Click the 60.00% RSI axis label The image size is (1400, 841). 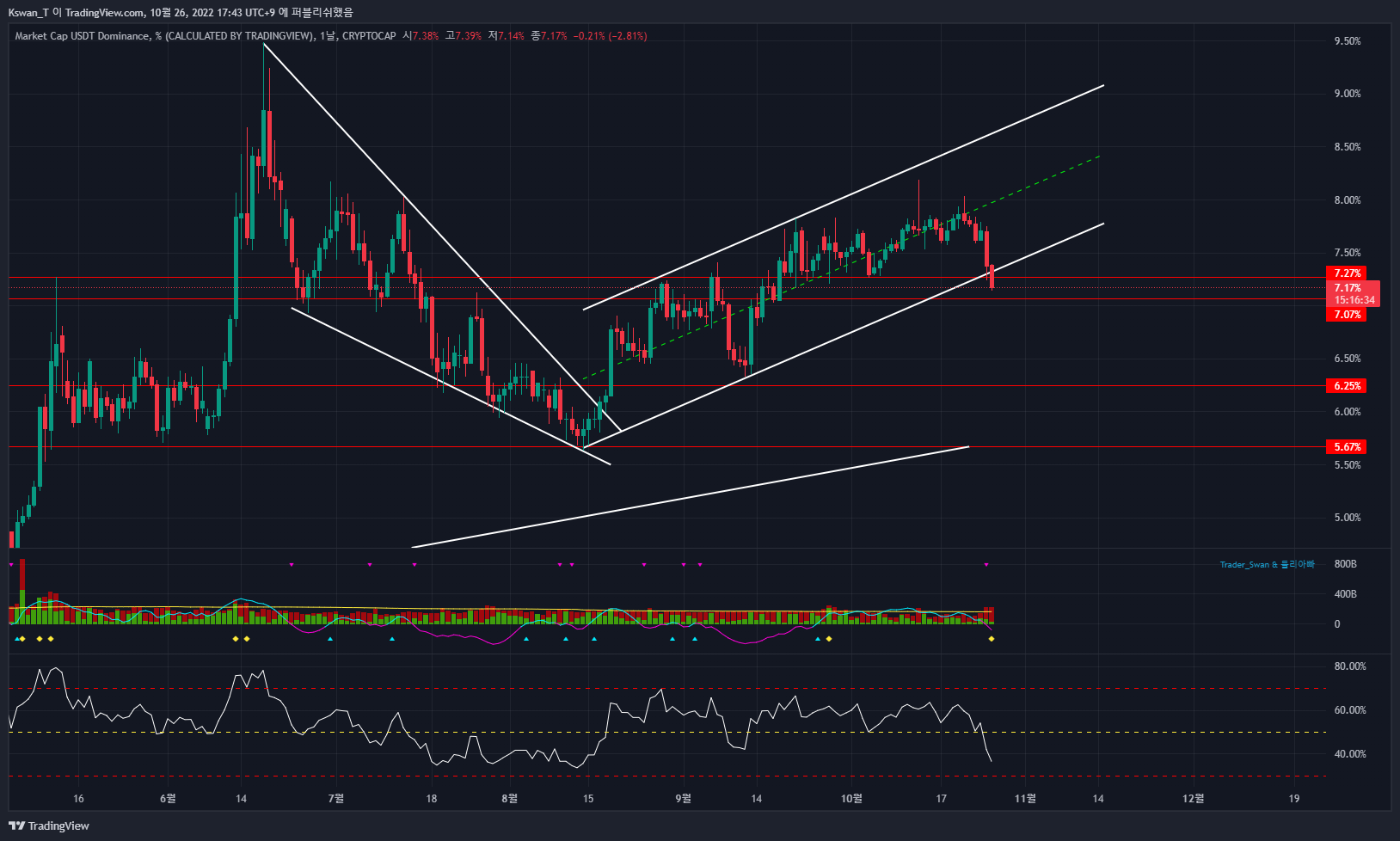click(x=1350, y=710)
